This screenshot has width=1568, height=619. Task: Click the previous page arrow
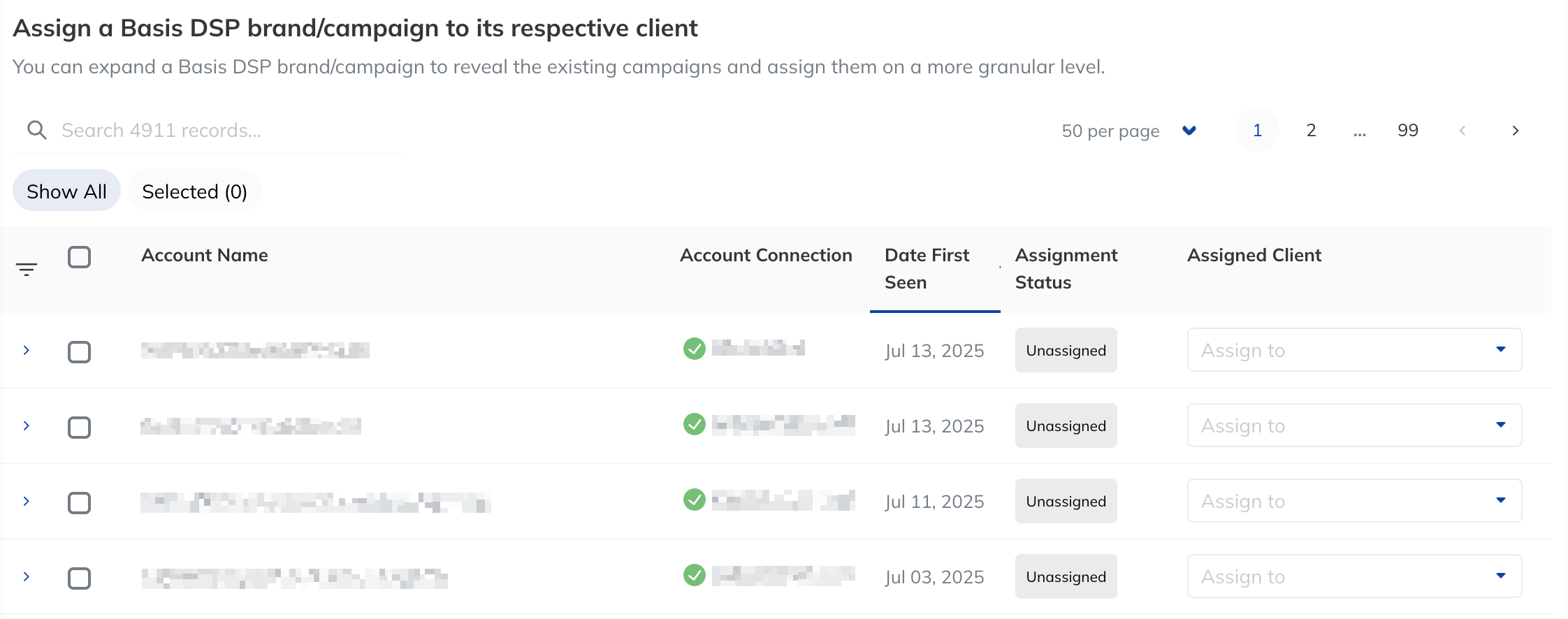tap(1462, 131)
